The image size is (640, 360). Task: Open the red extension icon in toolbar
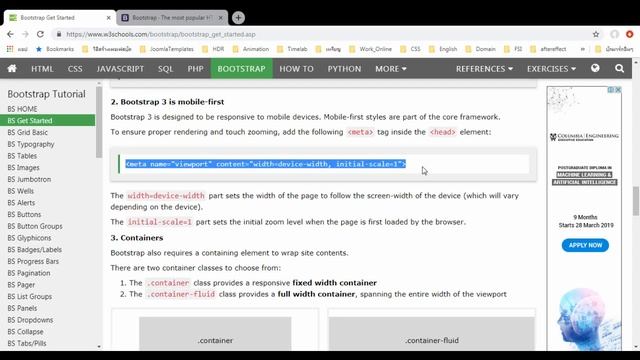point(629,34)
